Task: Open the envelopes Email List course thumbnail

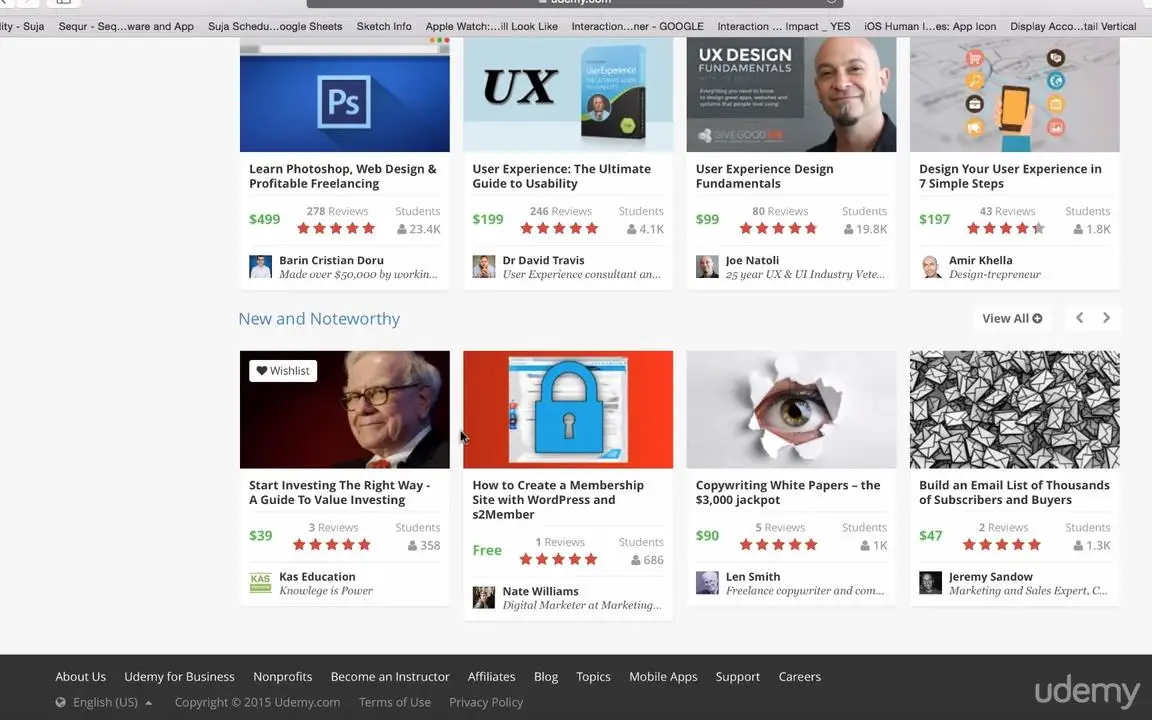Action: point(1015,409)
